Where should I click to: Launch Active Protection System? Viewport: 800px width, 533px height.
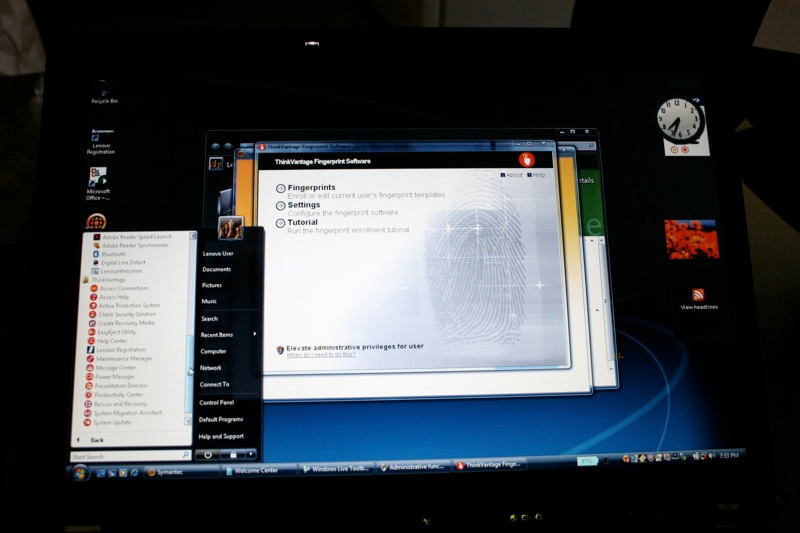coord(125,306)
